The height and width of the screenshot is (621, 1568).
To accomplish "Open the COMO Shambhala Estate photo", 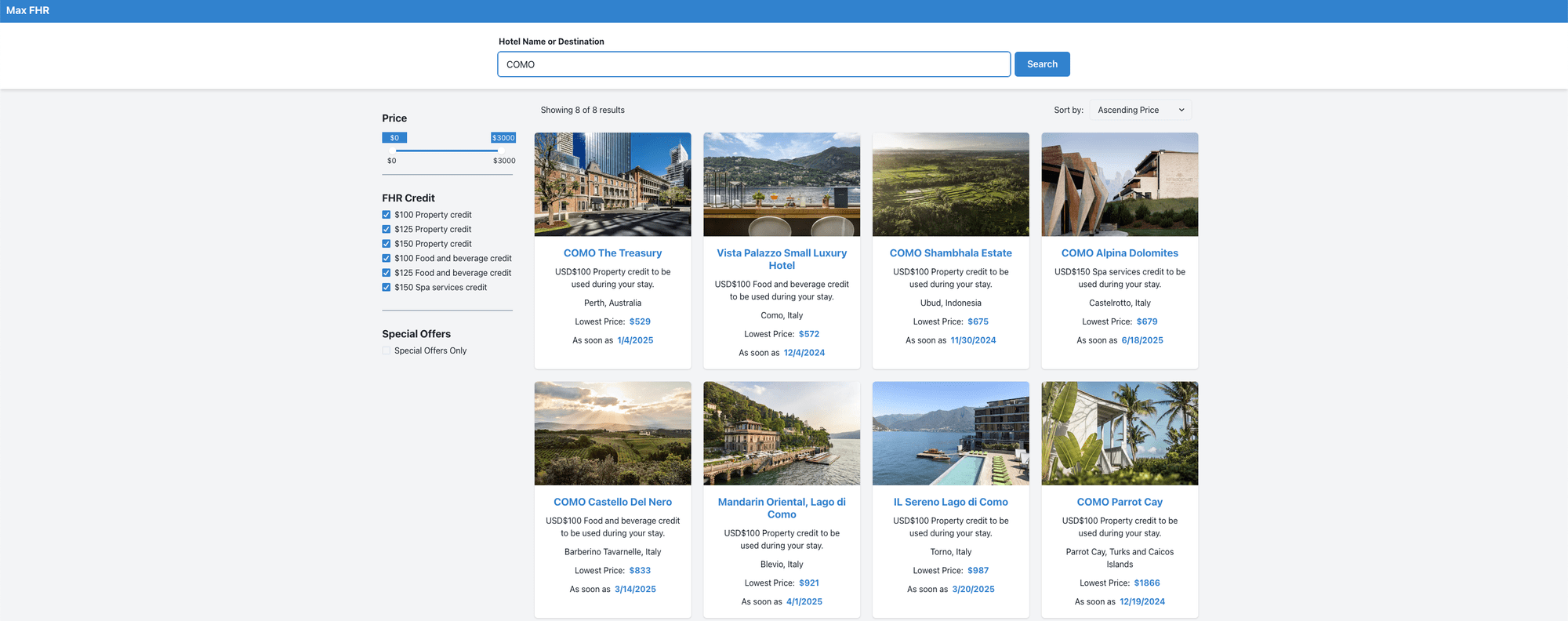I will tap(951, 184).
